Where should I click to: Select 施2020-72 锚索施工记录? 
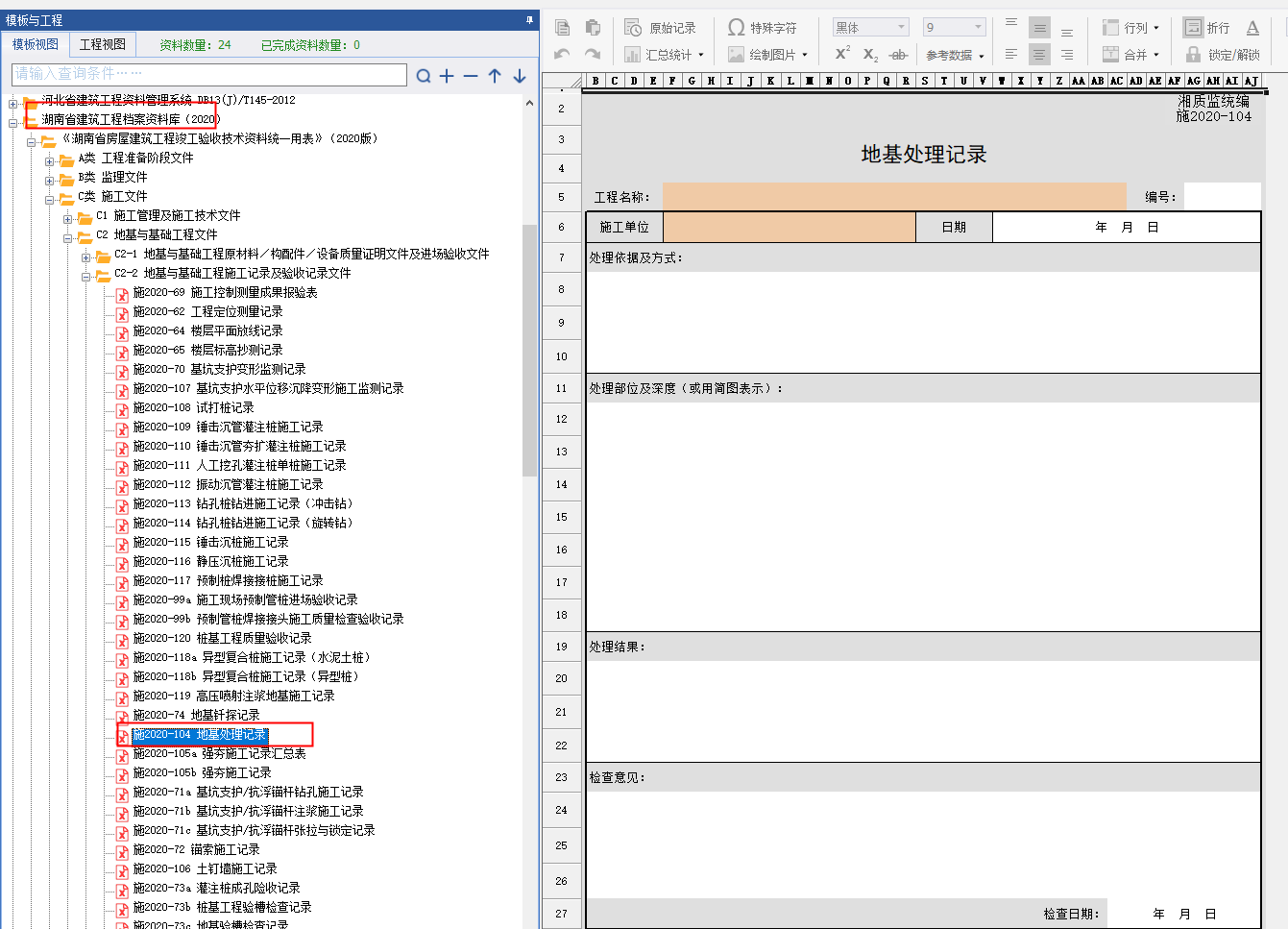(196, 849)
